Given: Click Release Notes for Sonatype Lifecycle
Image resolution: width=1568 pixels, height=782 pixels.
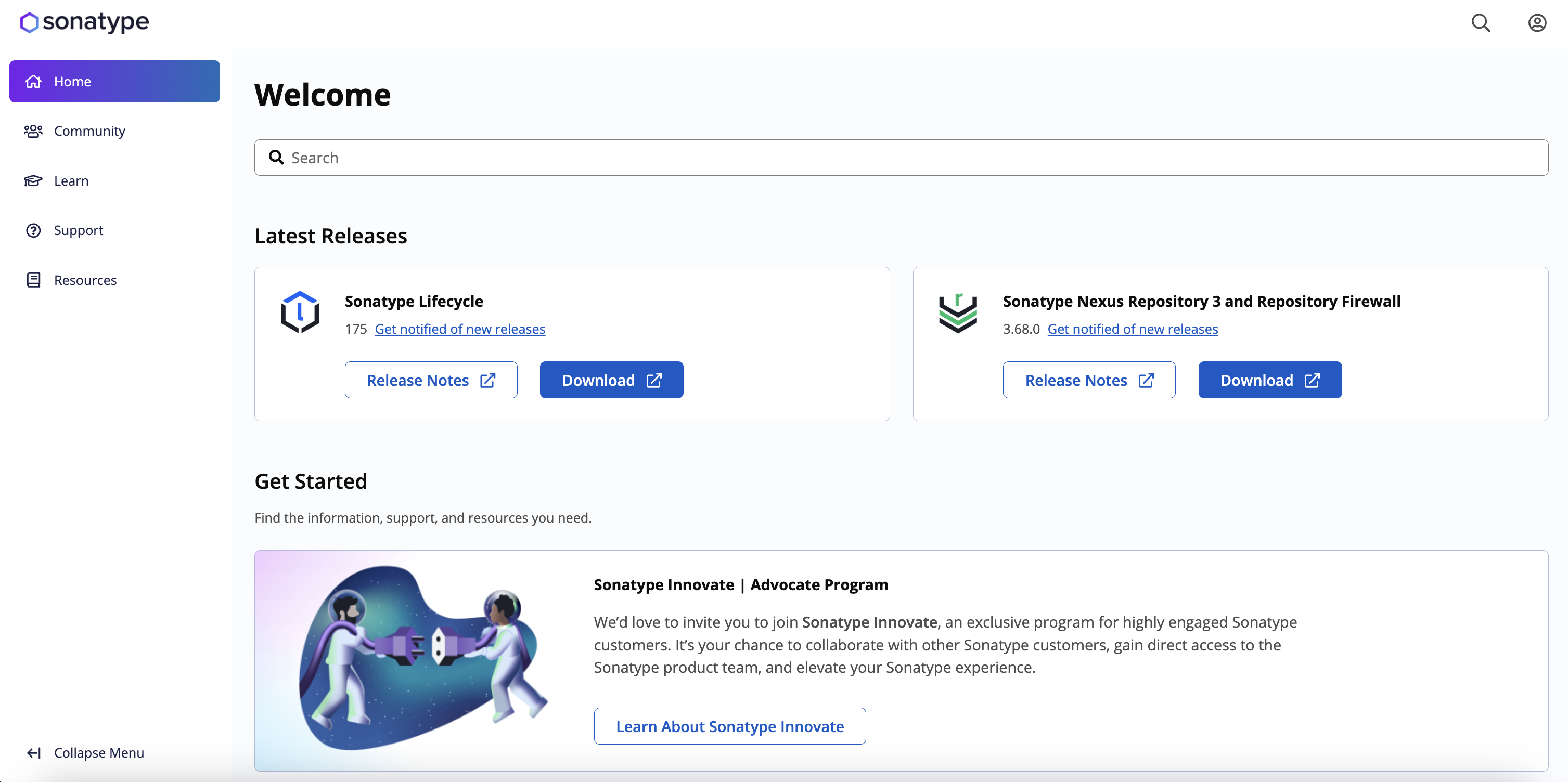Looking at the screenshot, I should [432, 379].
